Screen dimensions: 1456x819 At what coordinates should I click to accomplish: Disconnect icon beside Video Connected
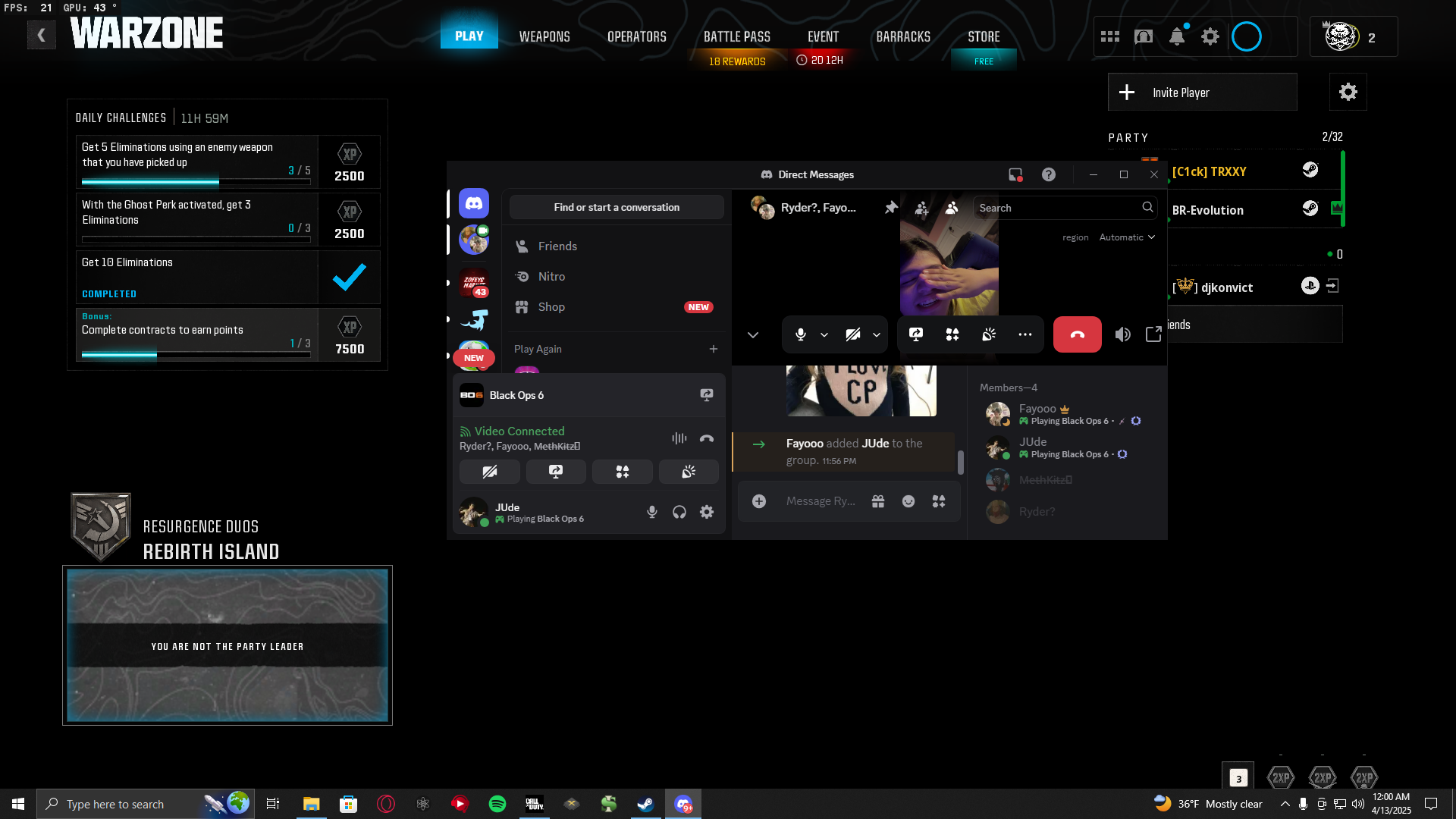(x=707, y=438)
